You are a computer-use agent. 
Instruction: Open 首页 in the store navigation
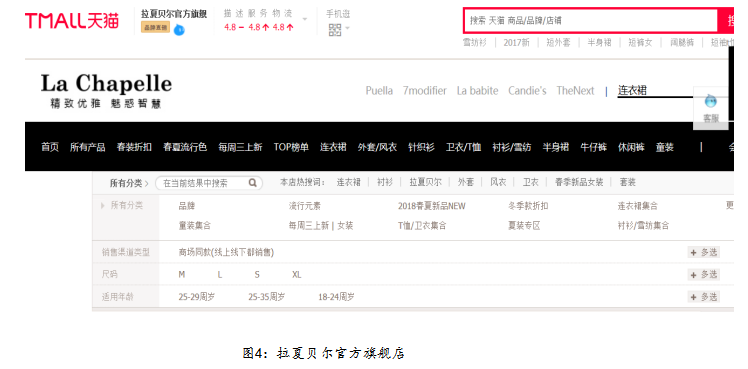click(50, 147)
